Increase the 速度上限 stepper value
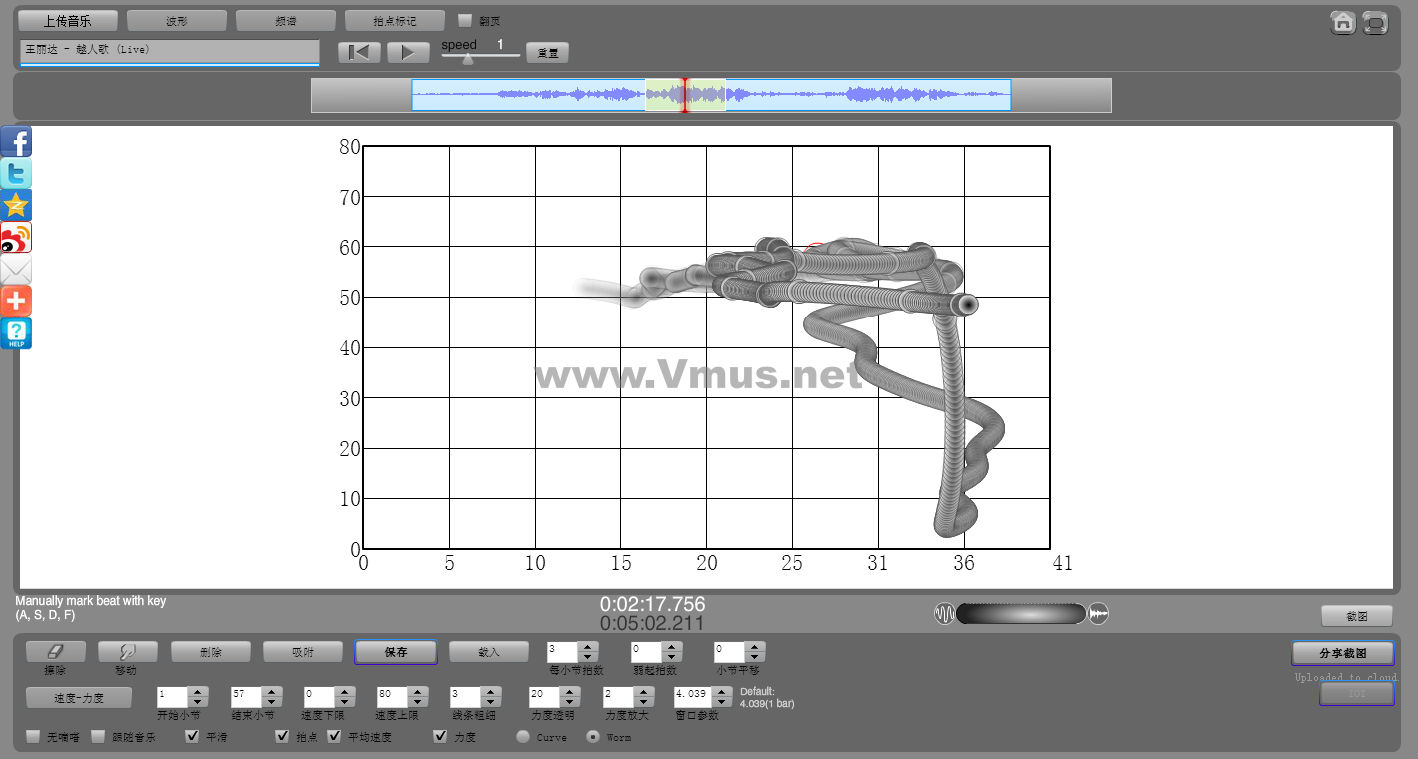Image resolution: width=1418 pixels, height=759 pixels. (417, 691)
